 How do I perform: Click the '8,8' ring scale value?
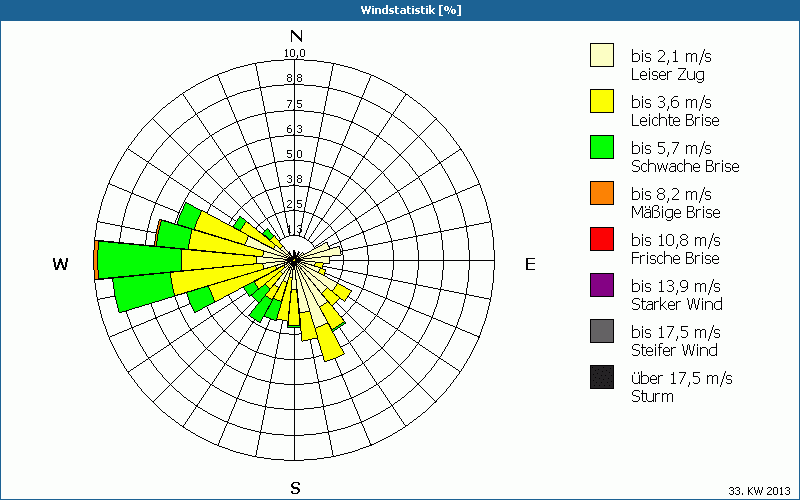pyautogui.click(x=294, y=79)
